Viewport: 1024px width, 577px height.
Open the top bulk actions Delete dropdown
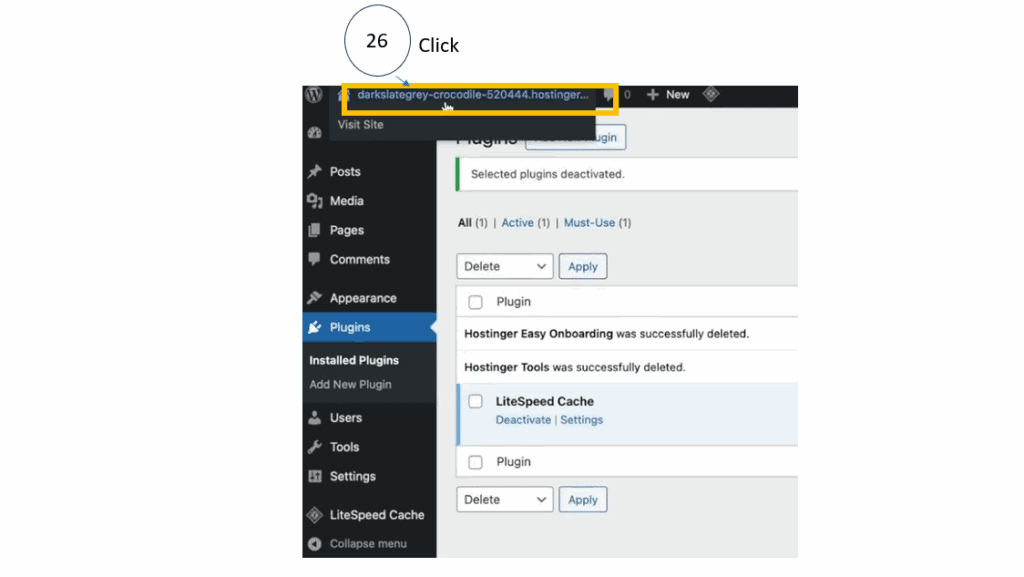coord(505,267)
